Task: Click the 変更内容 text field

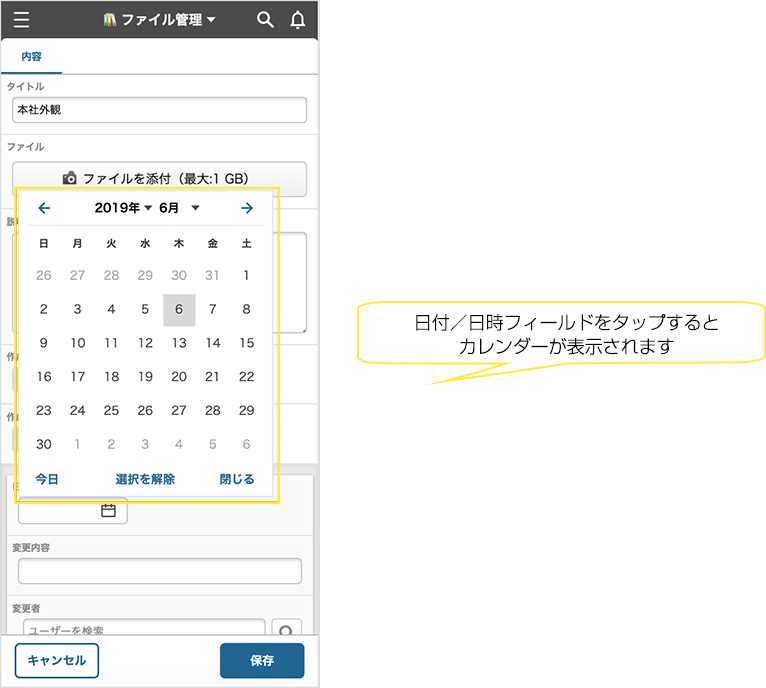Action: pos(160,571)
